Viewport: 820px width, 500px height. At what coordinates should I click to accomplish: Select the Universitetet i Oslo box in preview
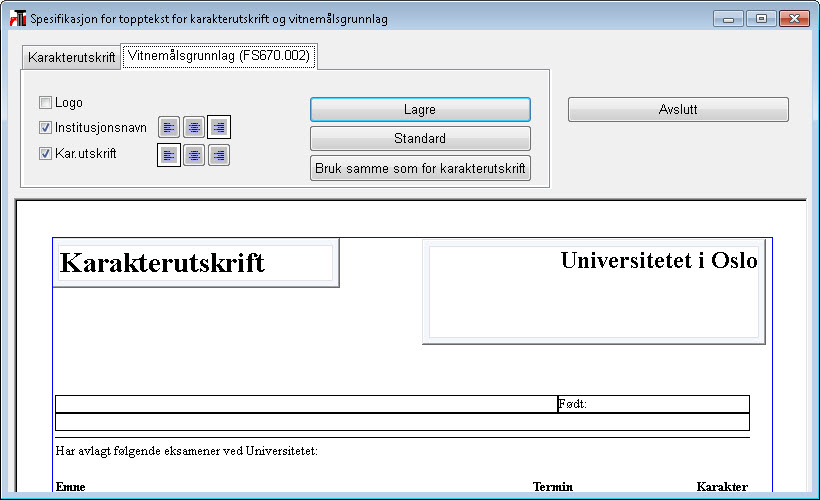594,292
